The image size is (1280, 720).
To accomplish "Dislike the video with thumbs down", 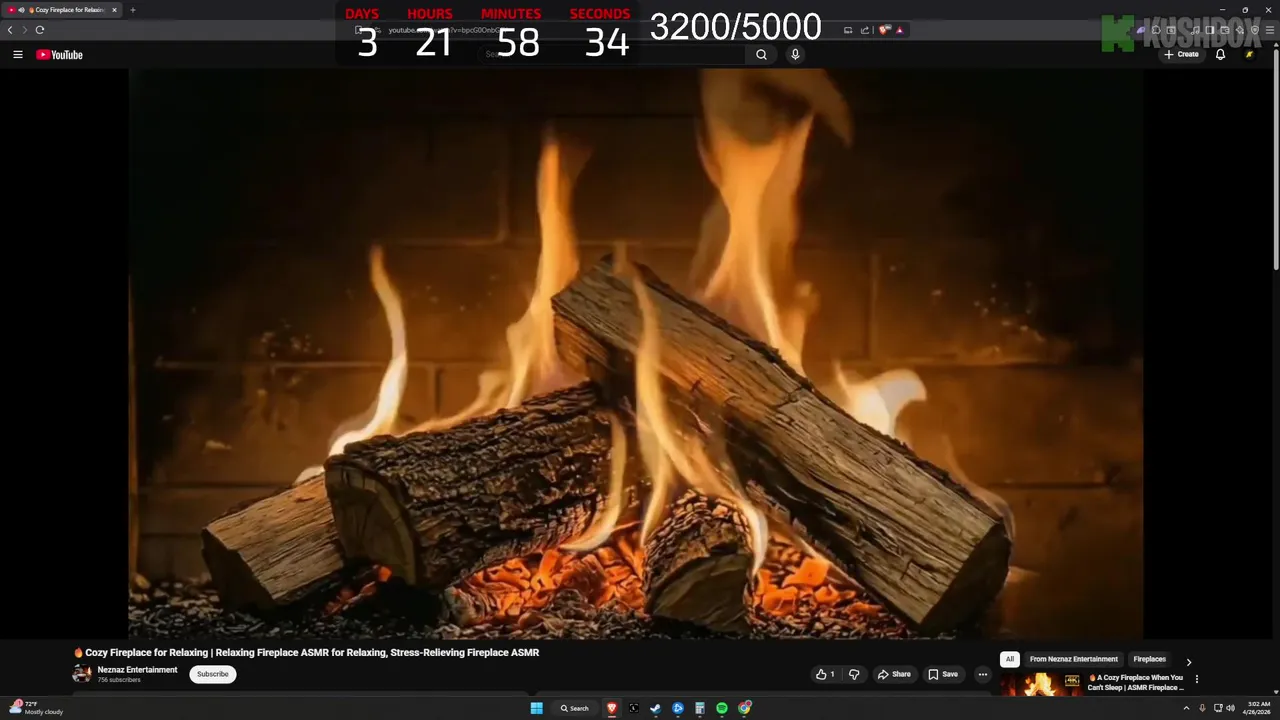I will (854, 674).
